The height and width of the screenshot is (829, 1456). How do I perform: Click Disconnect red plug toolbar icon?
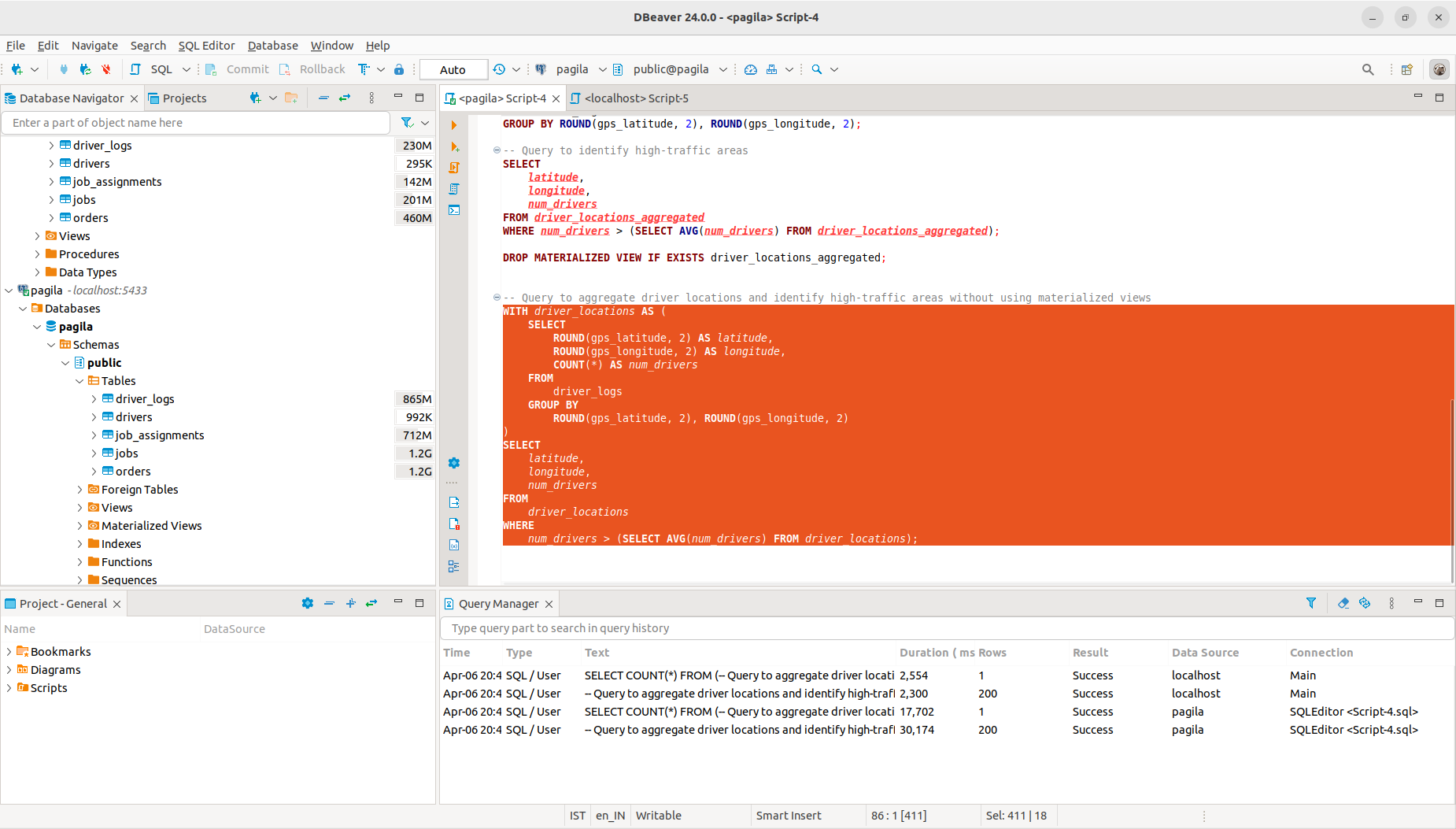pos(106,69)
